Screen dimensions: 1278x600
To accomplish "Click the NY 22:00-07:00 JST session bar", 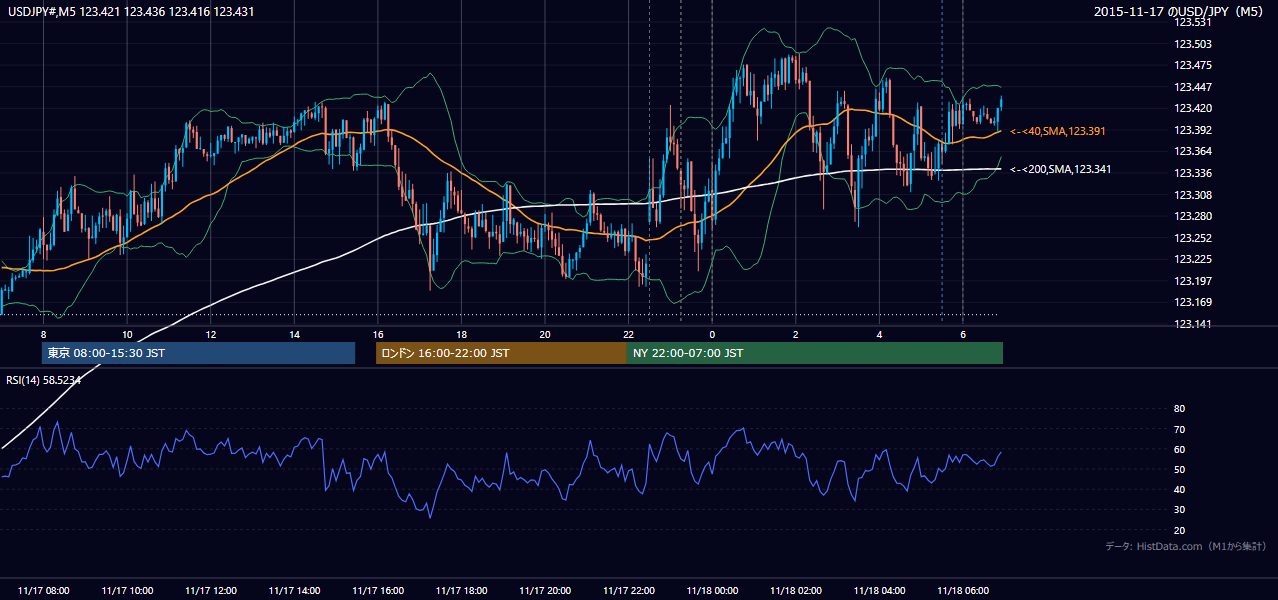I will [815, 353].
